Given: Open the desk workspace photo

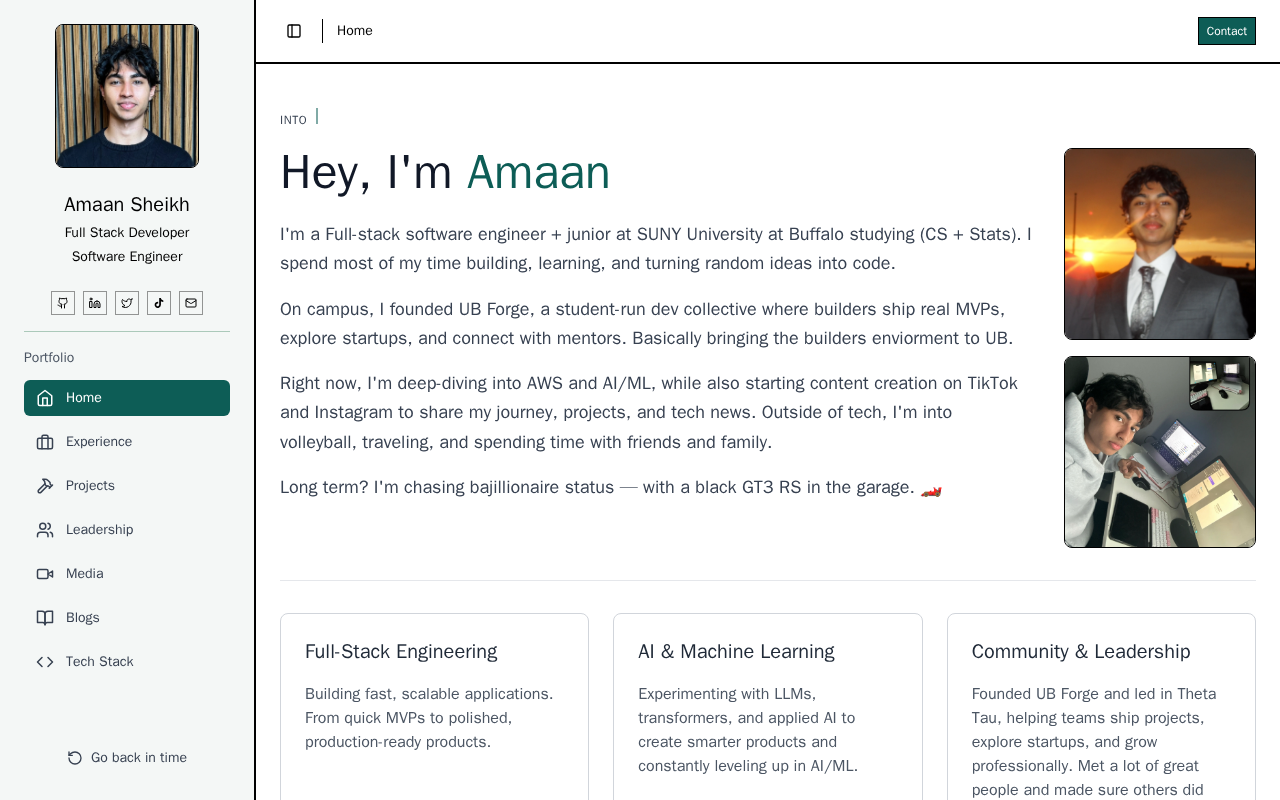Looking at the screenshot, I should 1160,452.
